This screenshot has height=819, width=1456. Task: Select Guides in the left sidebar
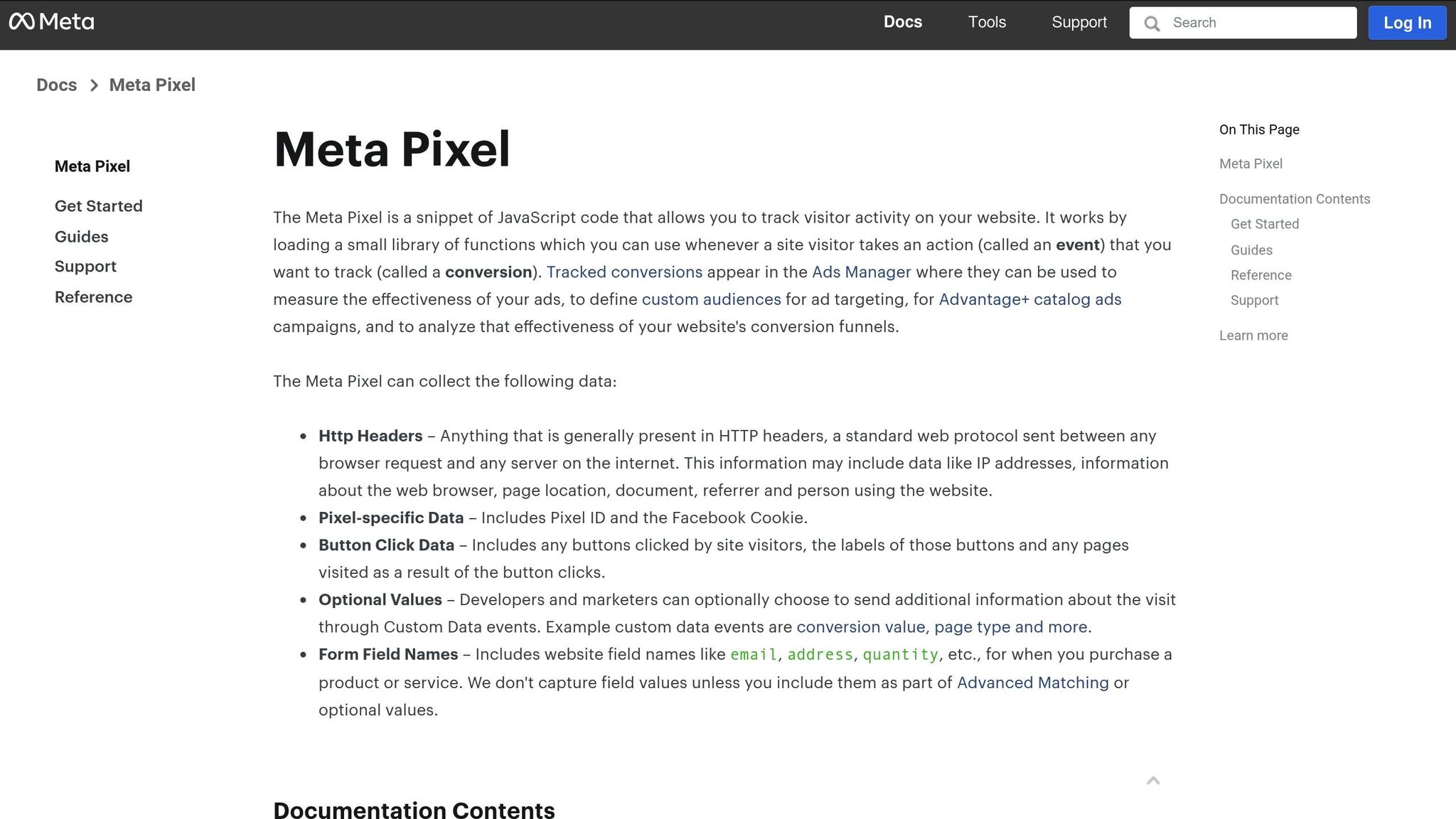(81, 236)
